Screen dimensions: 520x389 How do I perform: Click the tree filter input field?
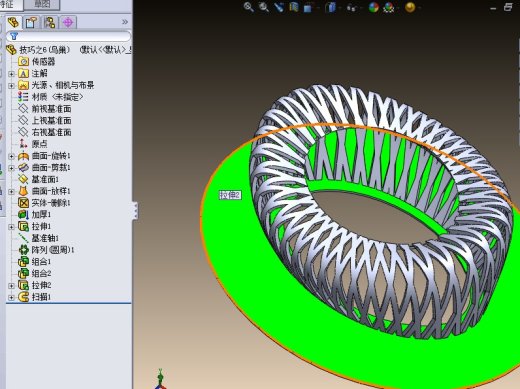[68, 36]
